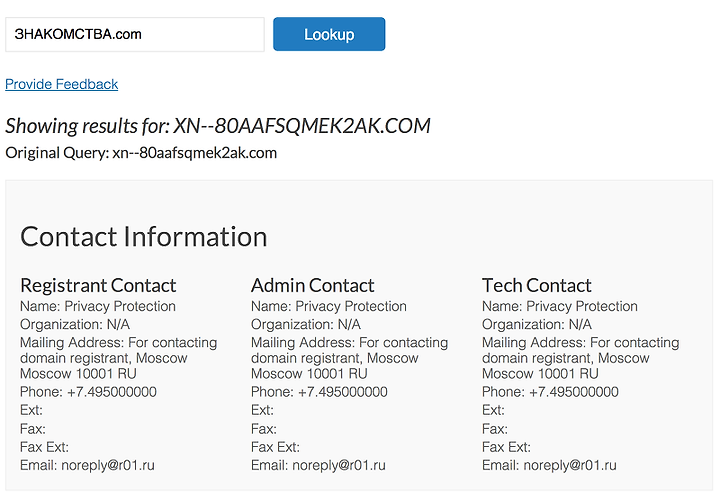Click Registrant Email noreply@r01.ru

click(x=87, y=466)
